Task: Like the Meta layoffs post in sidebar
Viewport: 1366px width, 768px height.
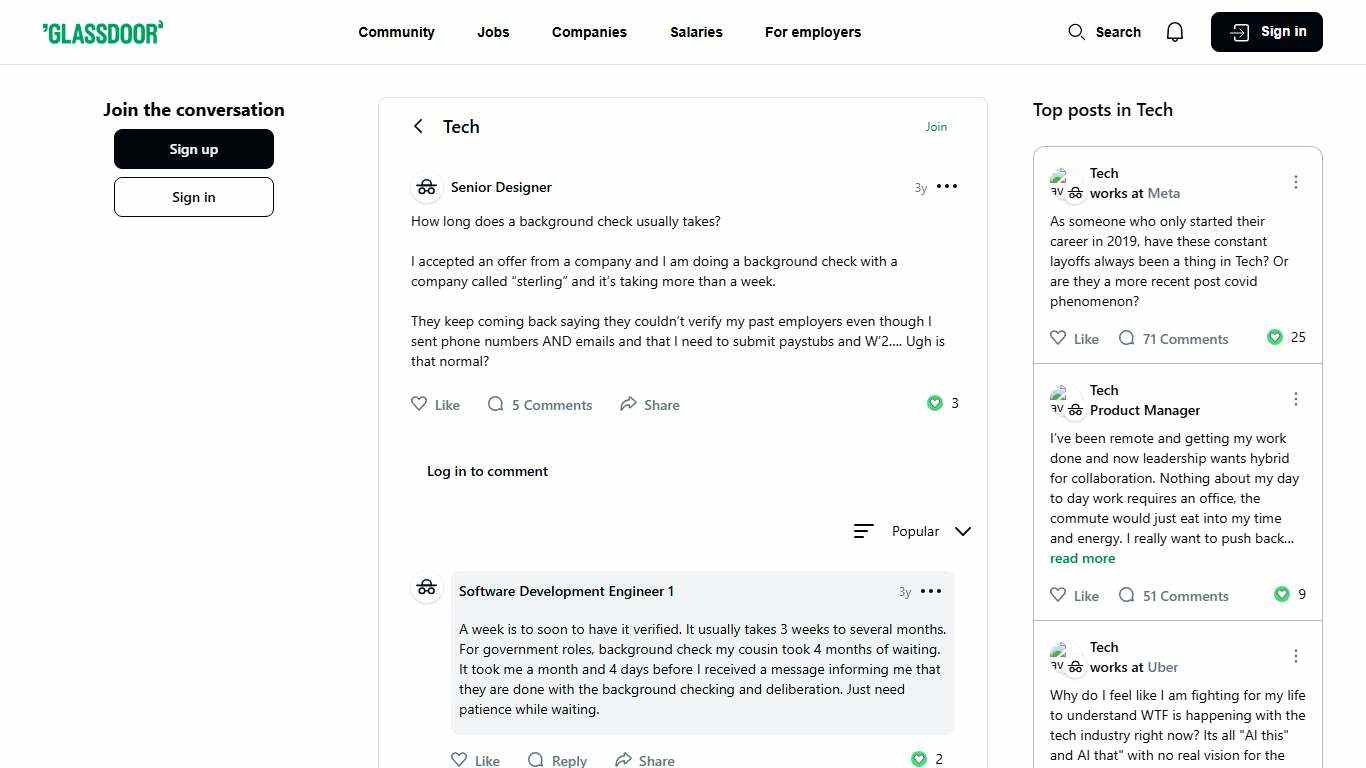Action: click(1058, 338)
